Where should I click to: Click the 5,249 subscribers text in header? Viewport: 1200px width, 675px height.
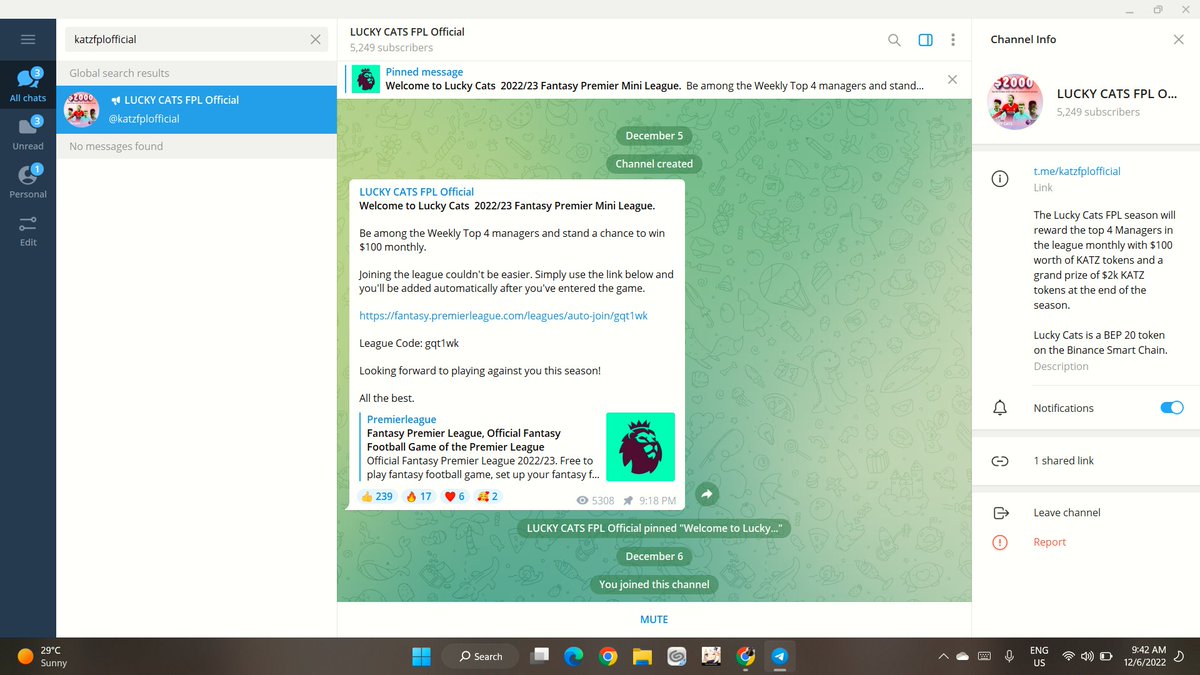pos(391,48)
